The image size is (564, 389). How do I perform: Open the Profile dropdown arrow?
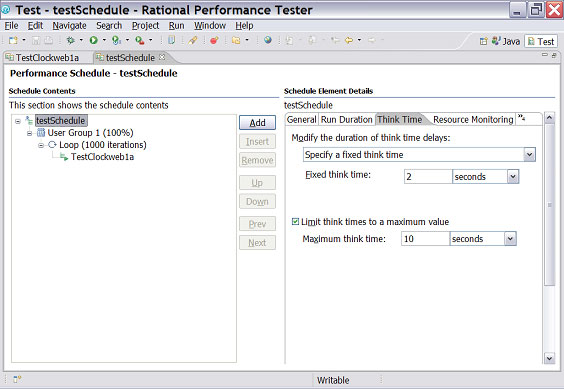[x=127, y=40]
